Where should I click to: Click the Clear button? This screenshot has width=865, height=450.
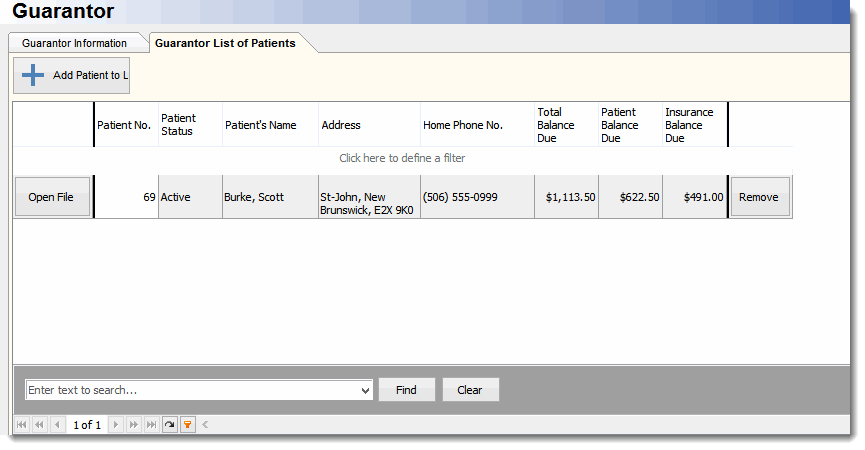tap(470, 390)
